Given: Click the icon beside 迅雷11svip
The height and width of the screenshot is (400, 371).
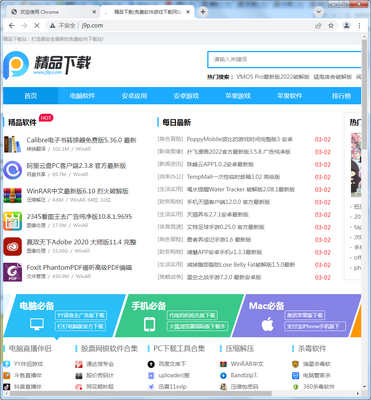Looking at the screenshot, I should [x=151, y=387].
